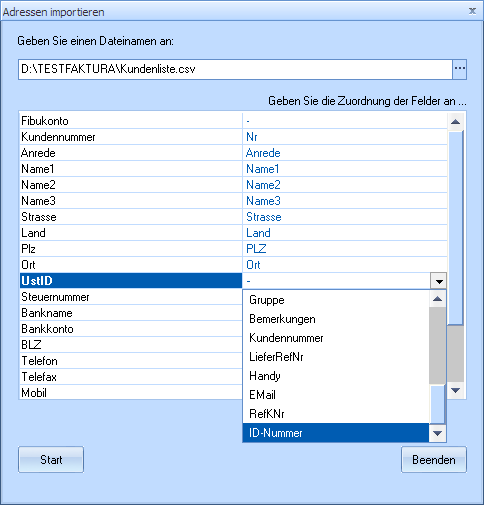Screen dimensions: 484x505
Task: Choose EMail from the dropdown list
Action: tap(336, 395)
